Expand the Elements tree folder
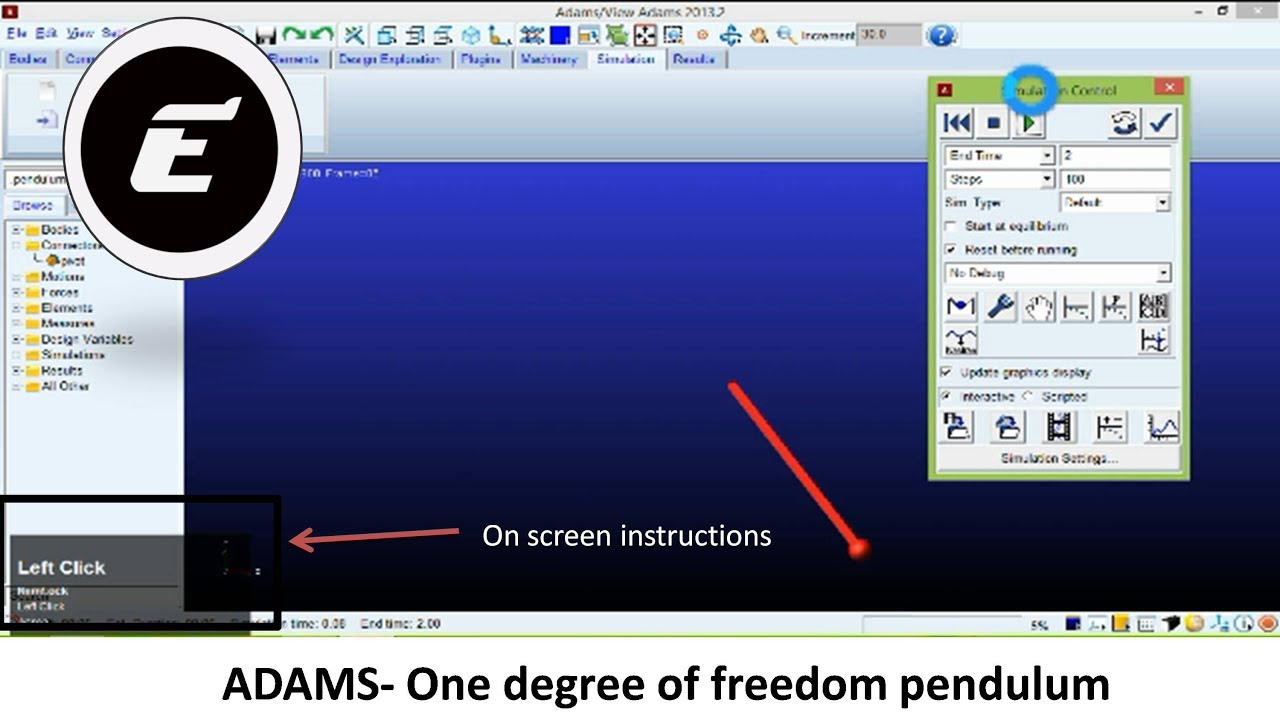This screenshot has width=1280, height=720. coord(17,308)
